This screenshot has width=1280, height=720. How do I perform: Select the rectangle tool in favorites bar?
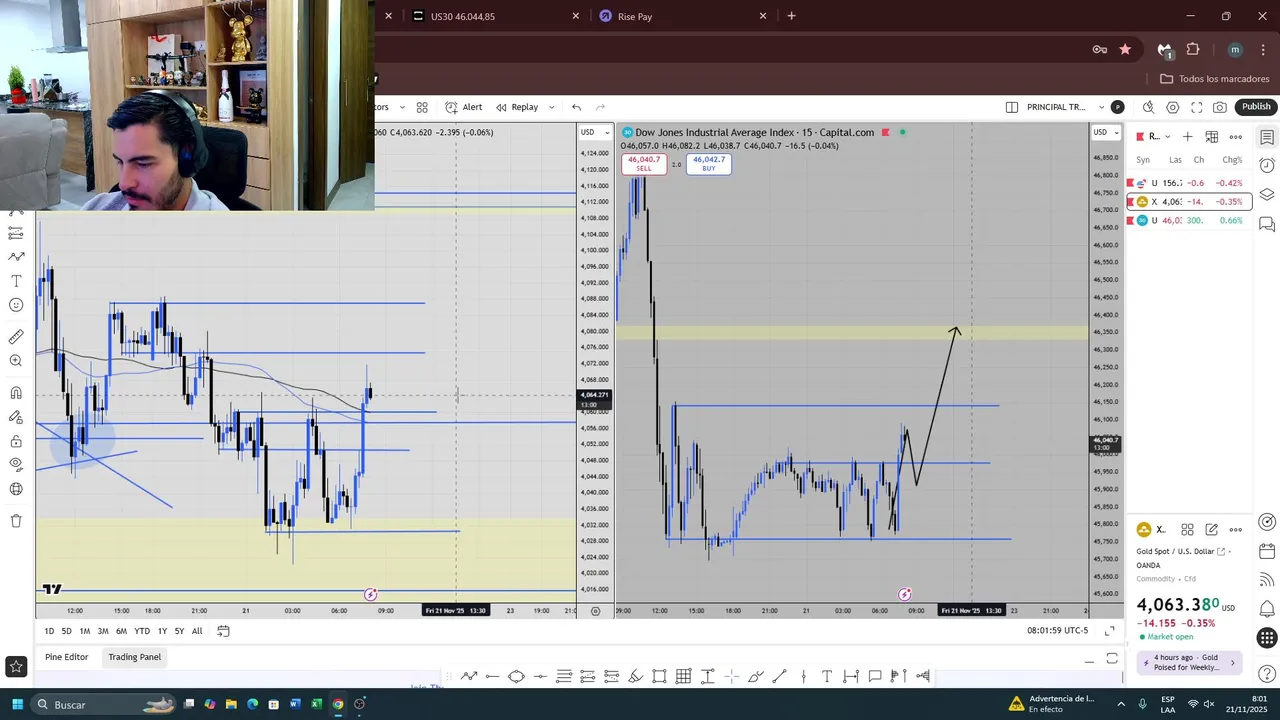point(659,677)
